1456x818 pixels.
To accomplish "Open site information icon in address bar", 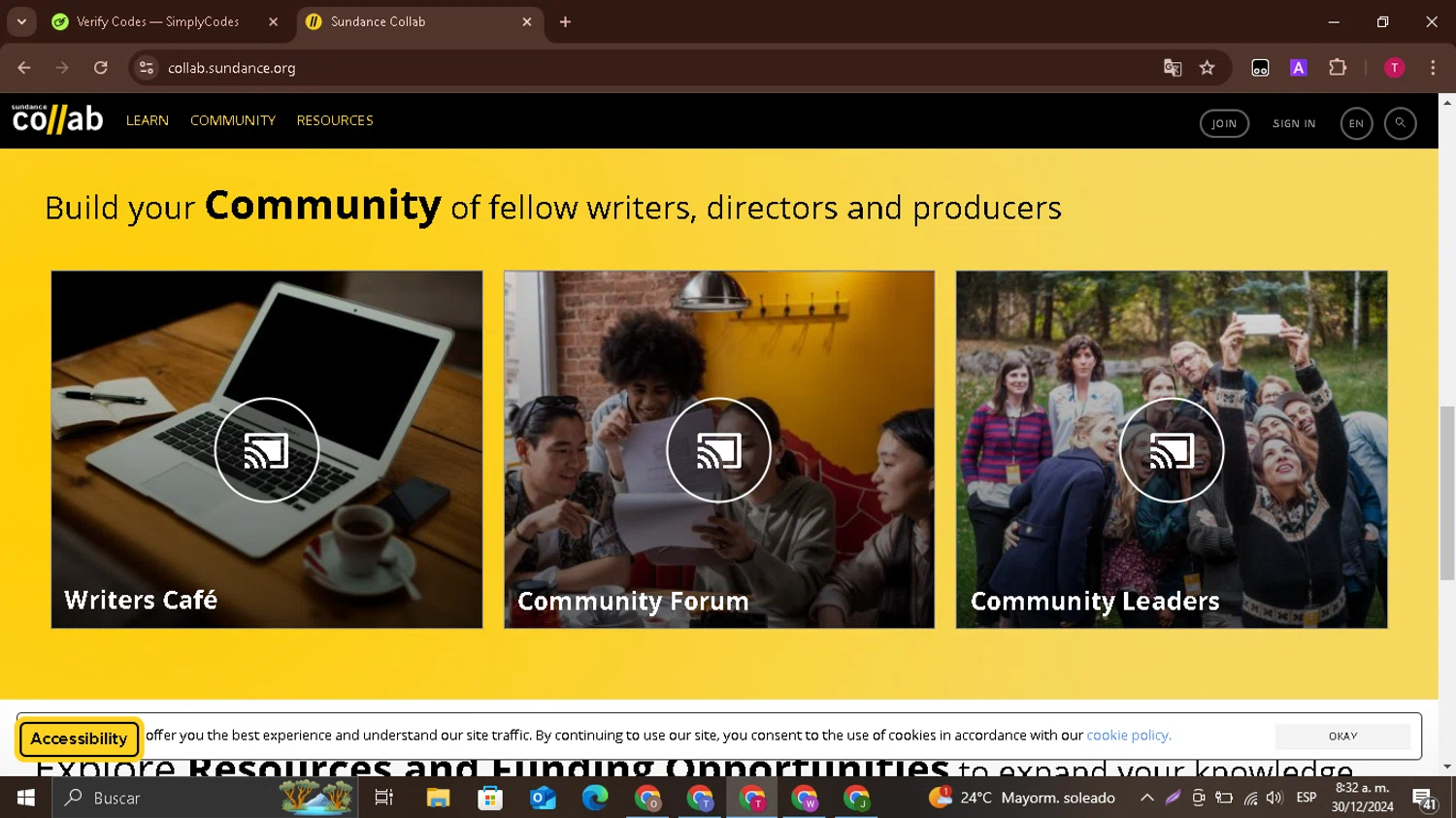I will 147,68.
